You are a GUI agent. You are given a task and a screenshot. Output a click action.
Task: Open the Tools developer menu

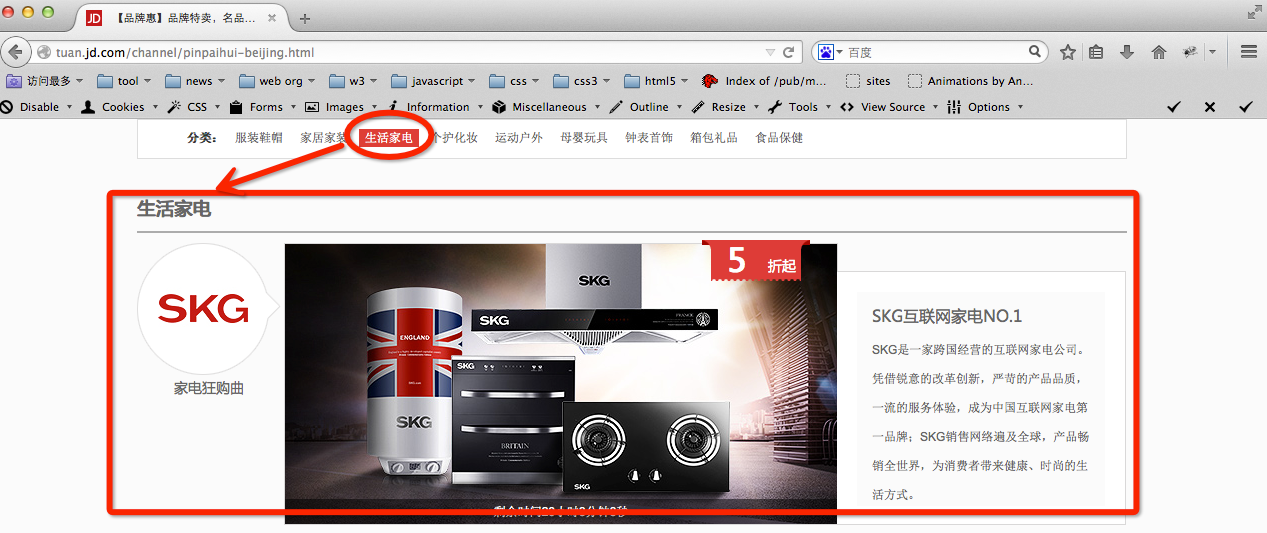coord(798,107)
